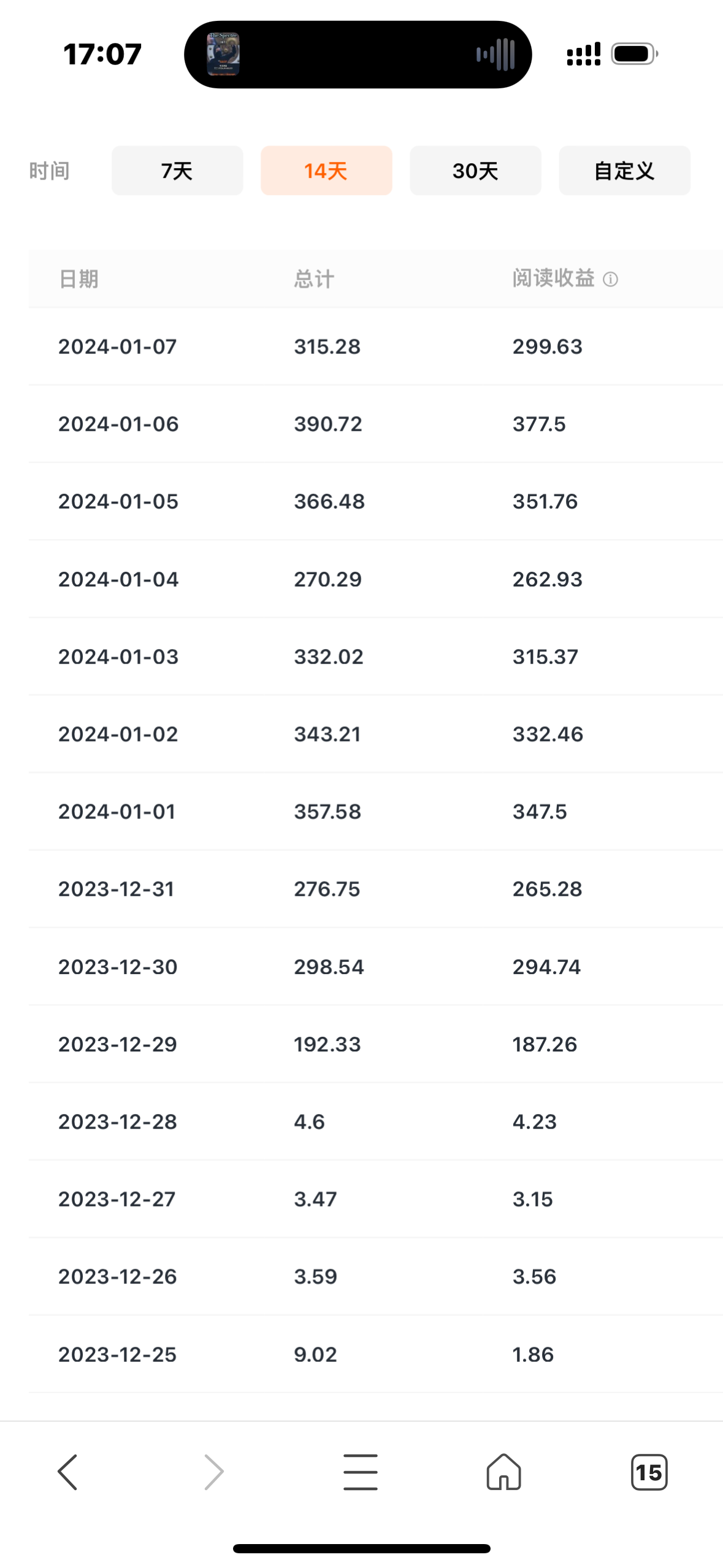723x1568 pixels.
Task: Select the 2024-01-07 row
Action: click(x=375, y=347)
